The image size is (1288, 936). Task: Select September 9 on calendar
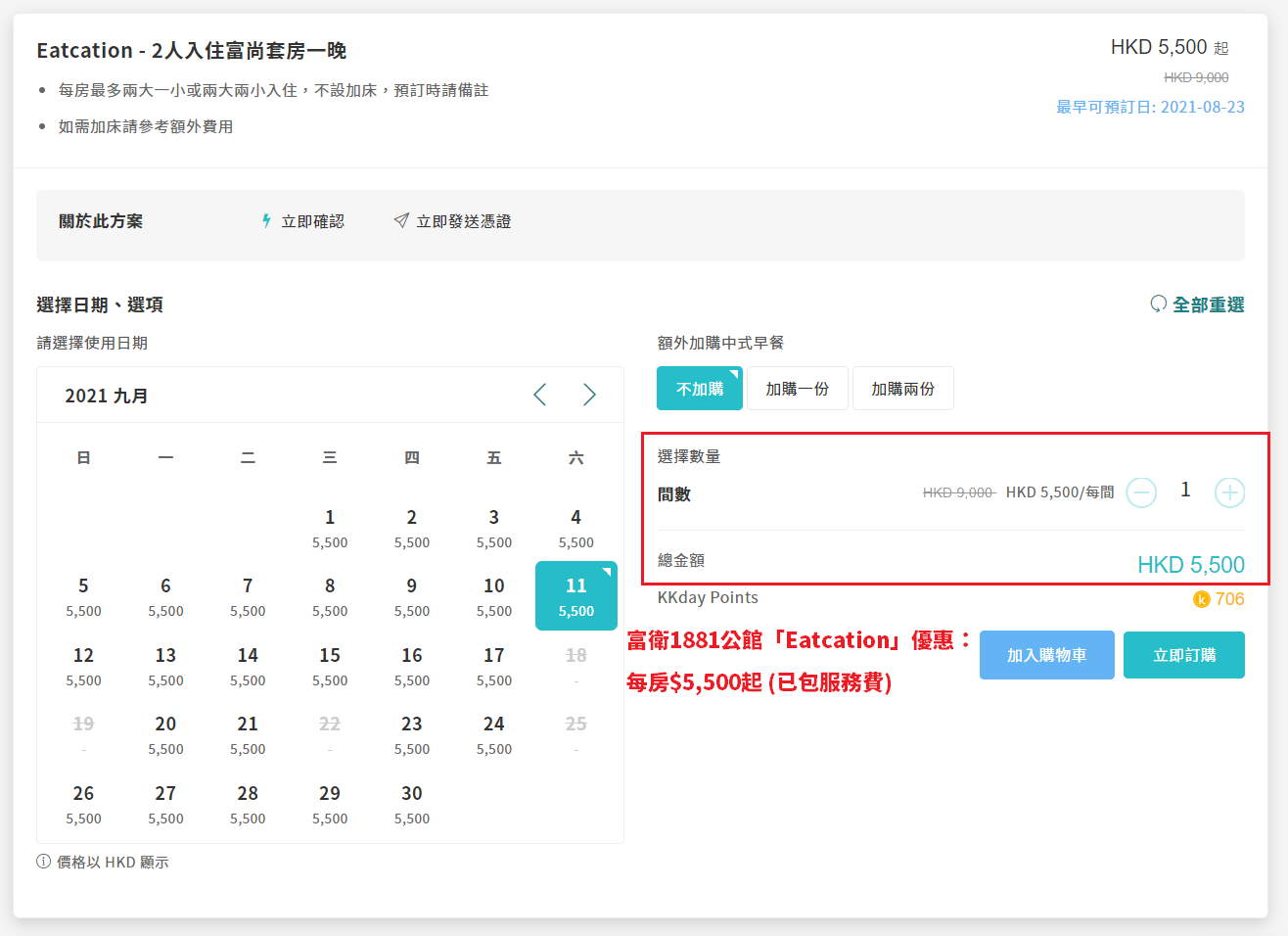click(x=412, y=596)
